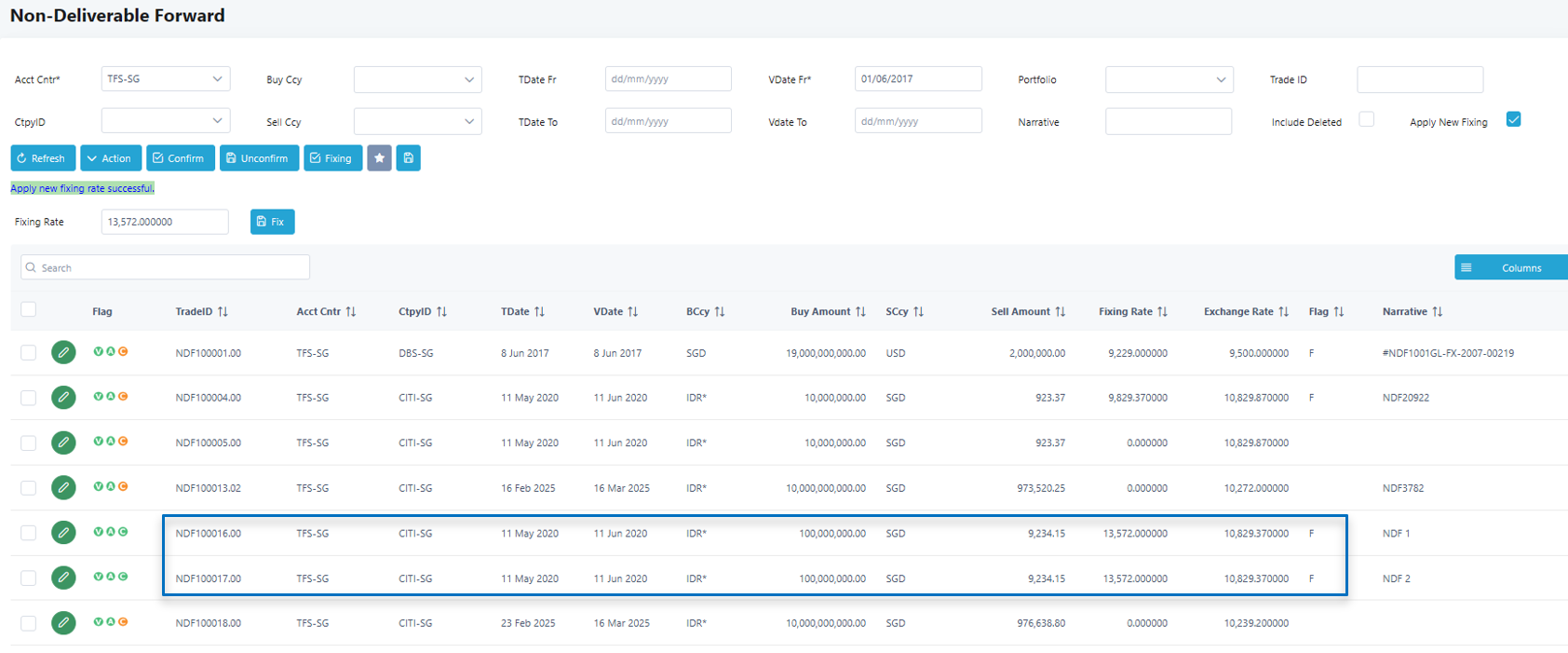Viewport: 1568px width, 653px height.
Task: Open the Columns chooser menu
Action: click(x=1510, y=267)
